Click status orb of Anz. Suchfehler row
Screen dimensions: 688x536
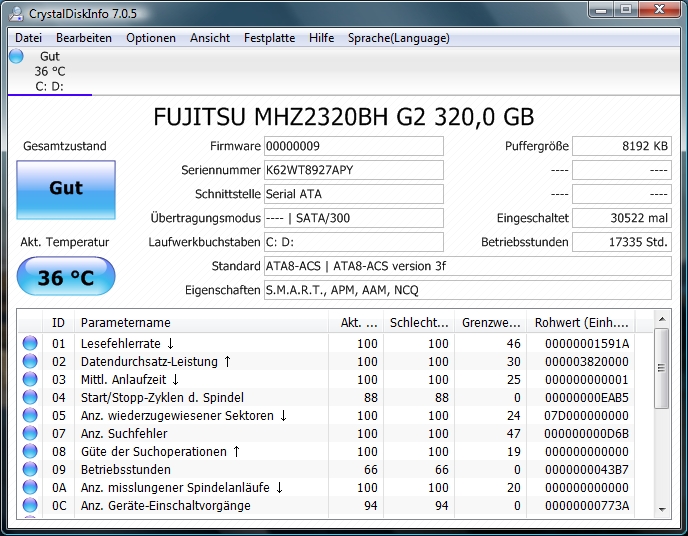point(30,433)
